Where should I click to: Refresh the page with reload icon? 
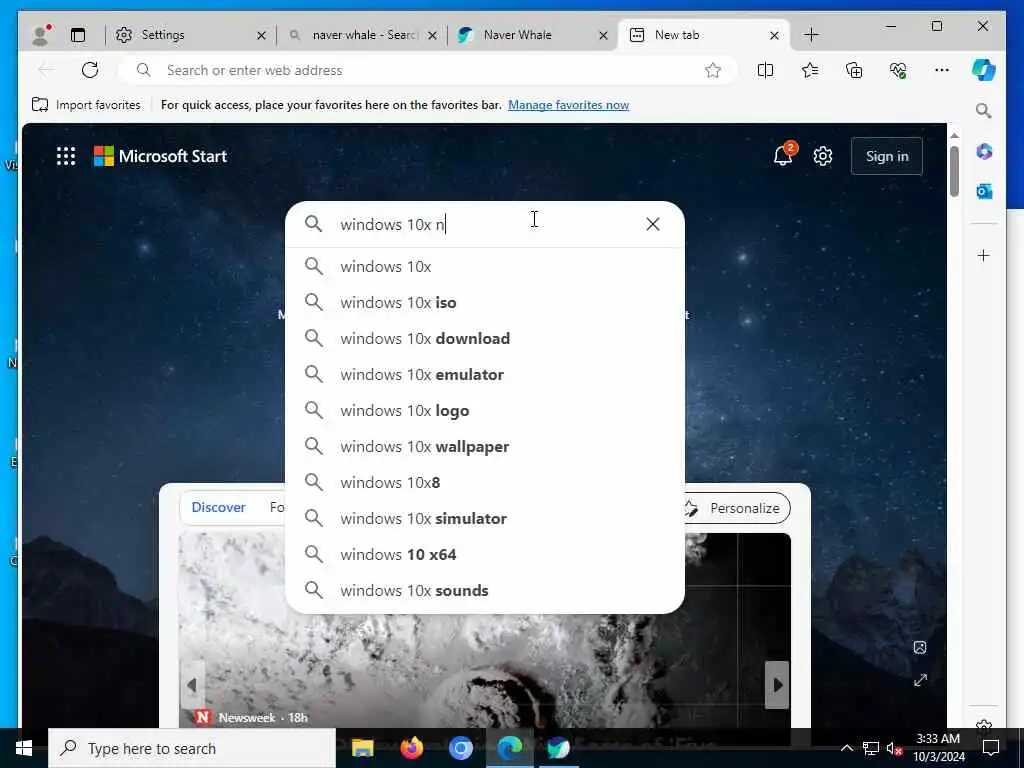click(x=90, y=70)
